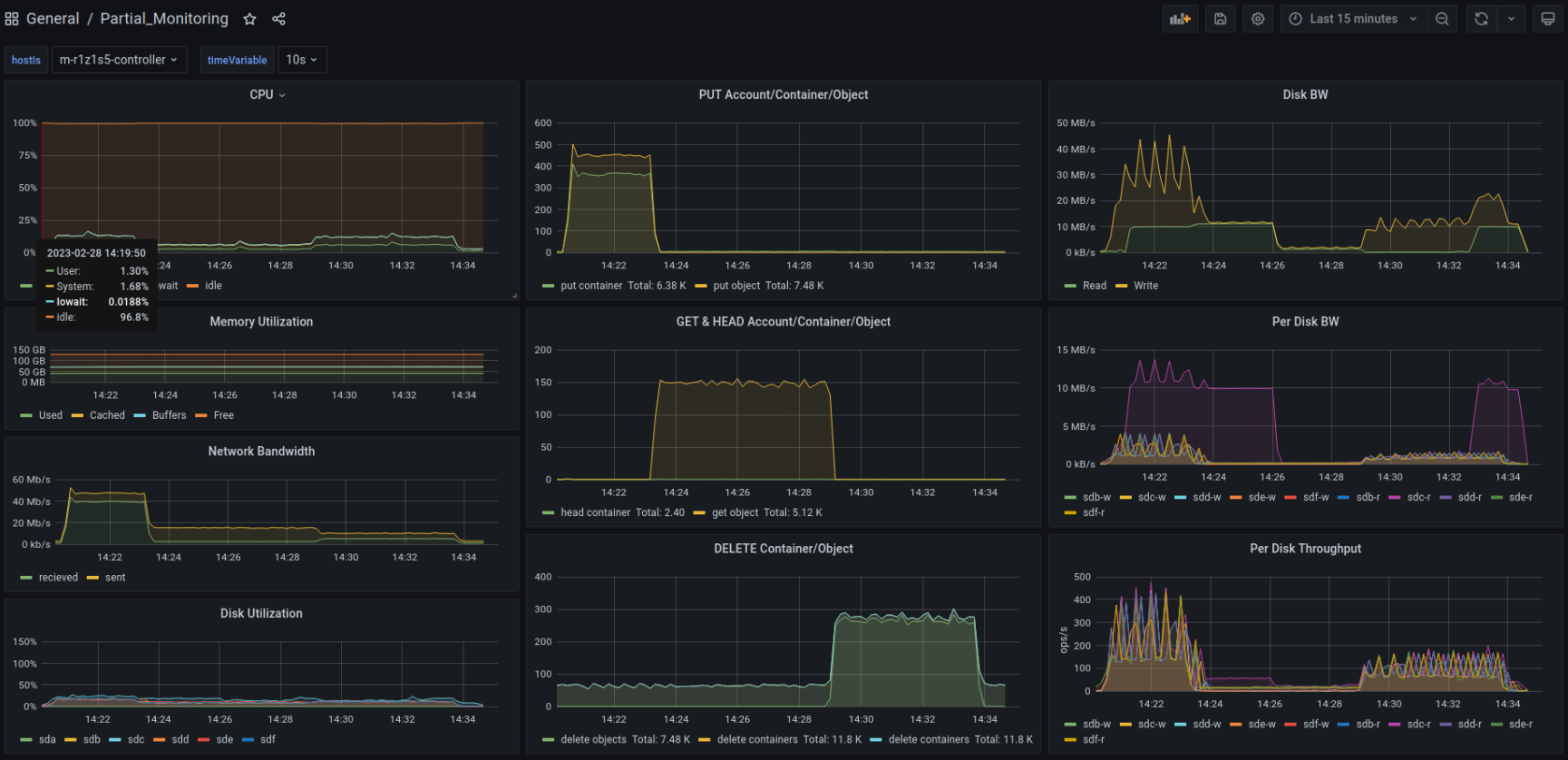Open the m-r1z1s5-controller host dropdown
1568x760 pixels.
point(119,60)
